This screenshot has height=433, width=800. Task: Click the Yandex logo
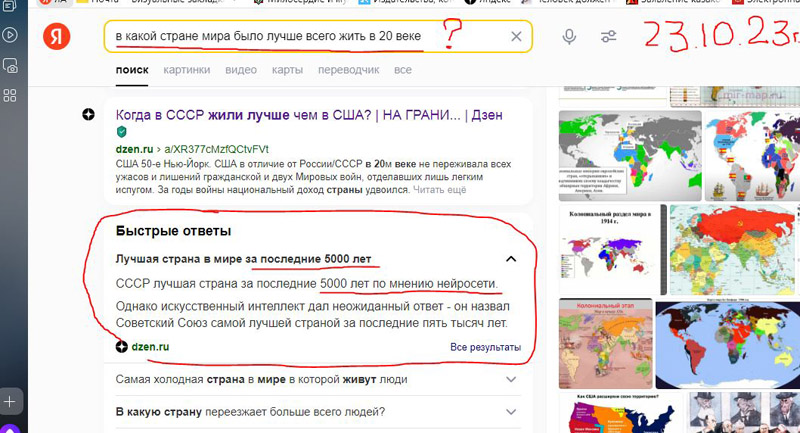[x=57, y=37]
